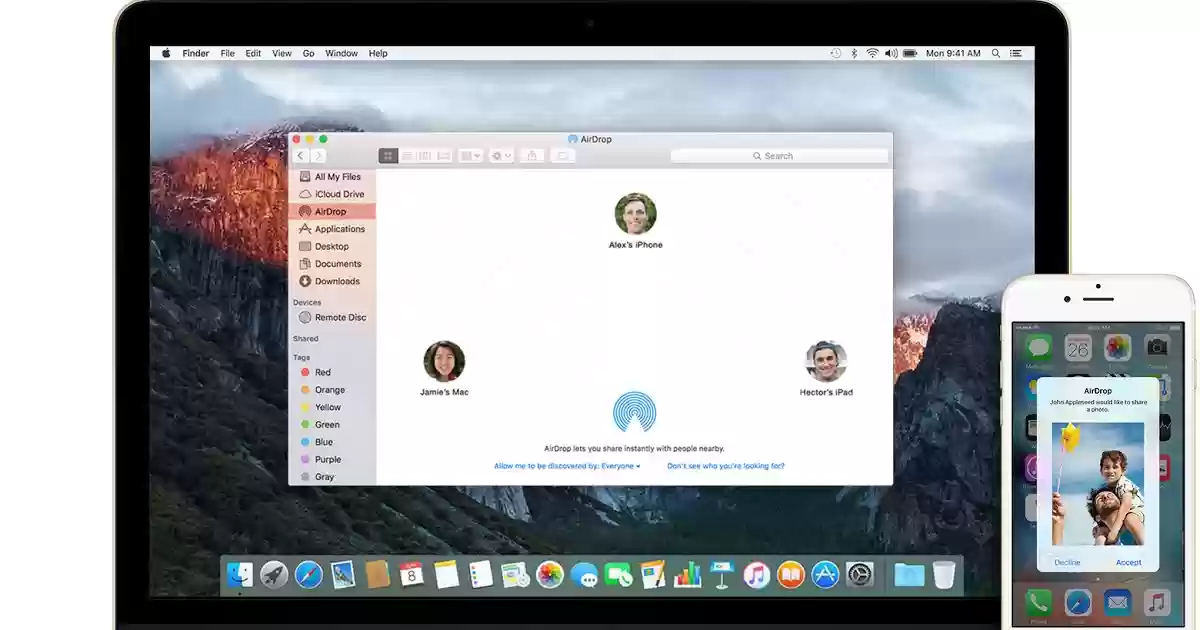Screen dimensions: 1200x630
Task: Open the Apple menu
Action: click(x=166, y=53)
